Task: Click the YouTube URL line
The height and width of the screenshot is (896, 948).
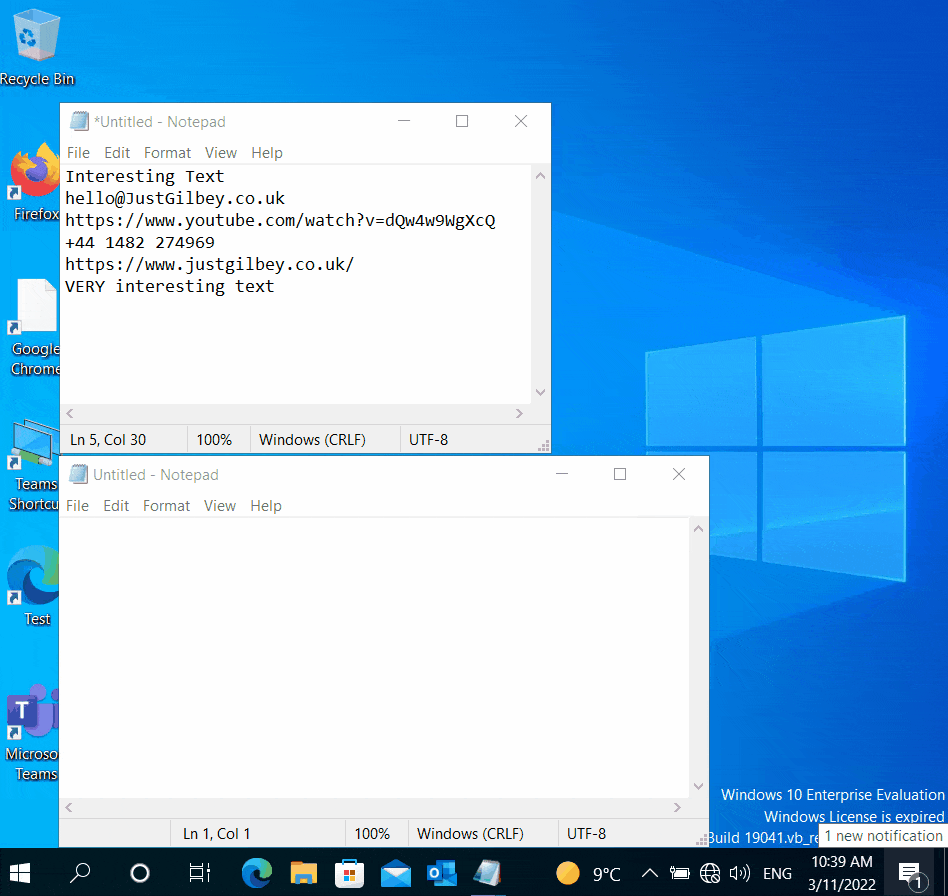Action: tap(280, 221)
